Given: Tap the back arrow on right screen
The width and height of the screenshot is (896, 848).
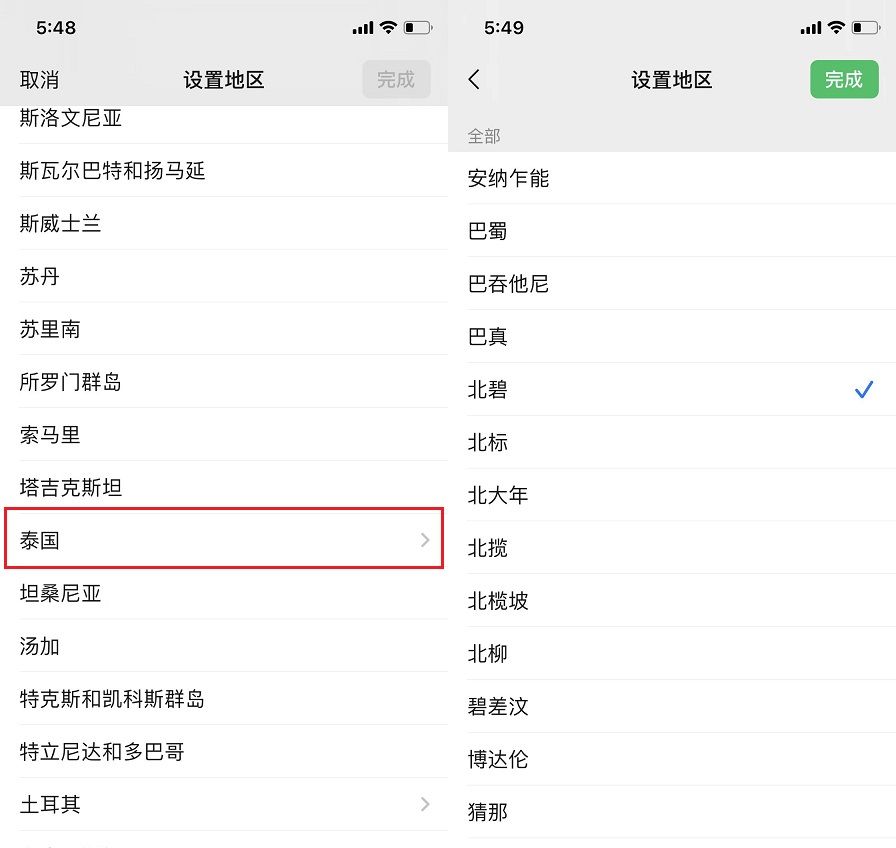Looking at the screenshot, I should (474, 80).
